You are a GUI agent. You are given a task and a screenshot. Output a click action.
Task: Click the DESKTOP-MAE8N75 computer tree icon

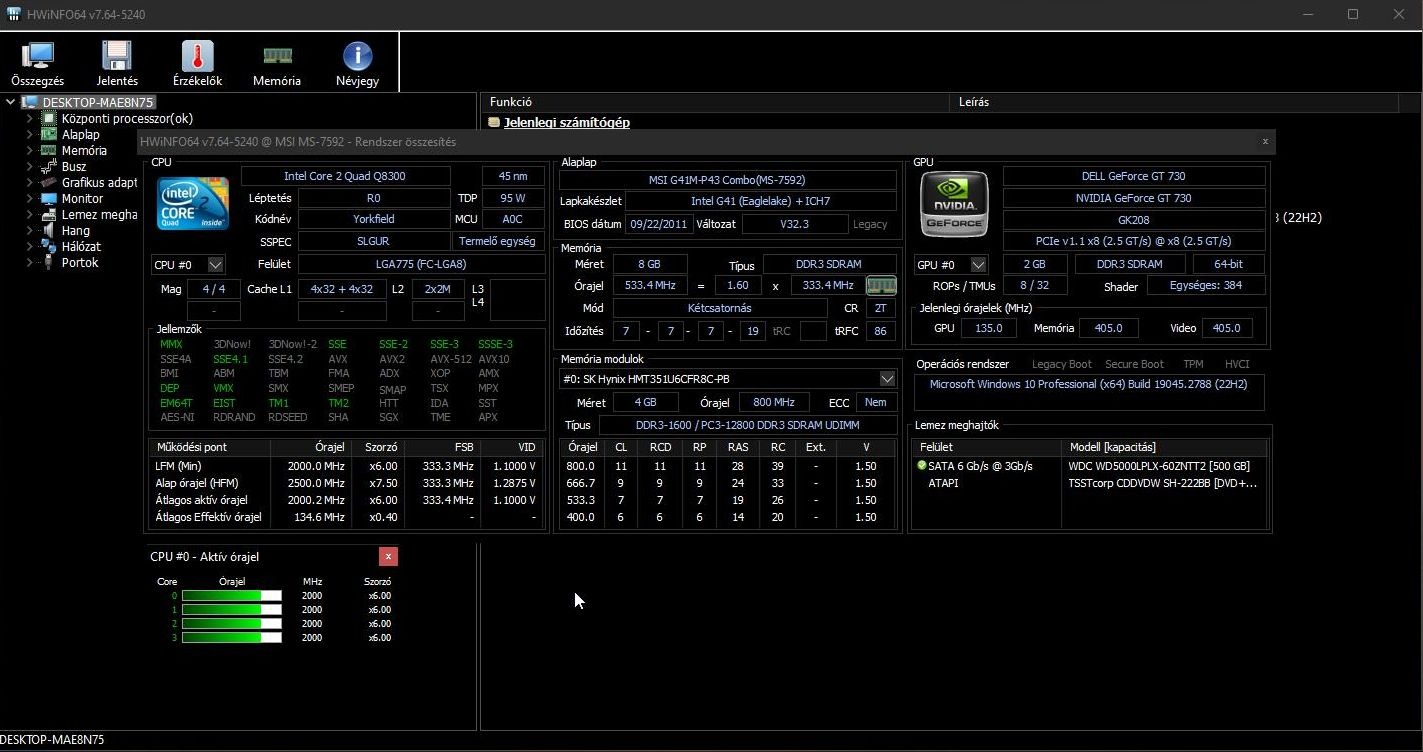coord(29,102)
